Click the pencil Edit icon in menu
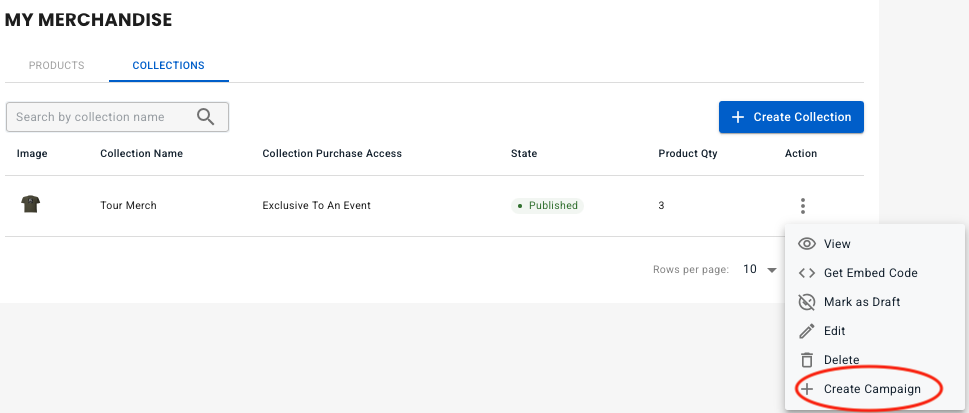Screen dimensions: 969x413 pyautogui.click(x=806, y=331)
